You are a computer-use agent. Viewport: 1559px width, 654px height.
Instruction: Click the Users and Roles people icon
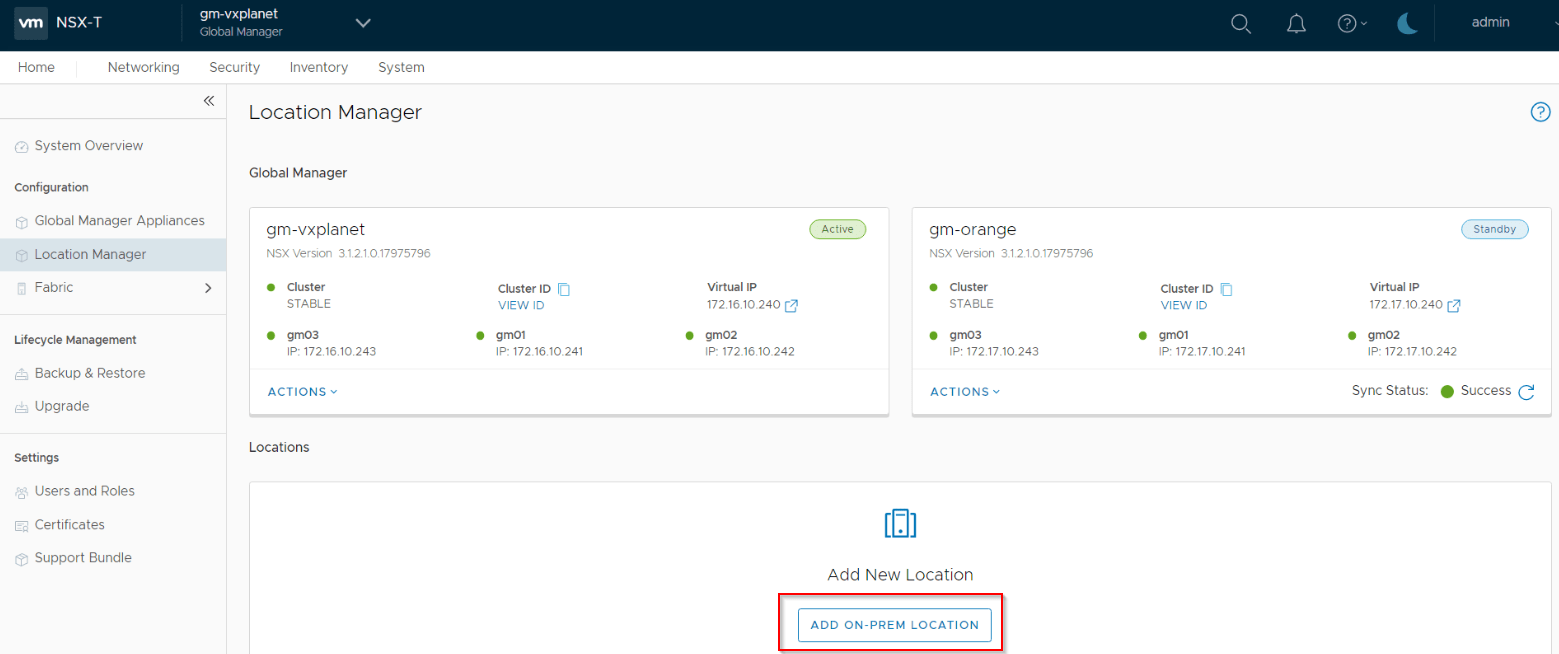[22, 492]
